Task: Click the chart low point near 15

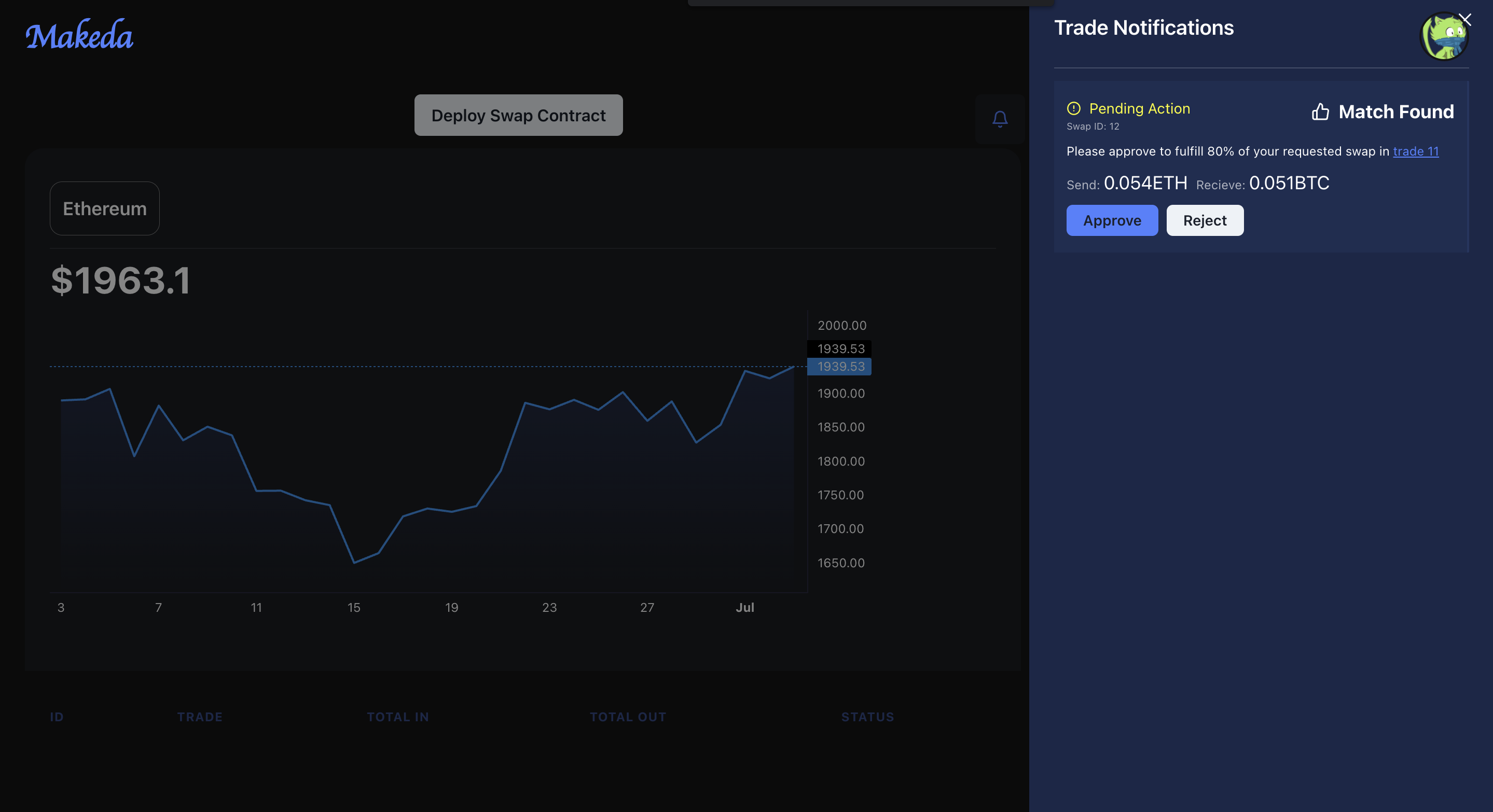Action: 354,562
